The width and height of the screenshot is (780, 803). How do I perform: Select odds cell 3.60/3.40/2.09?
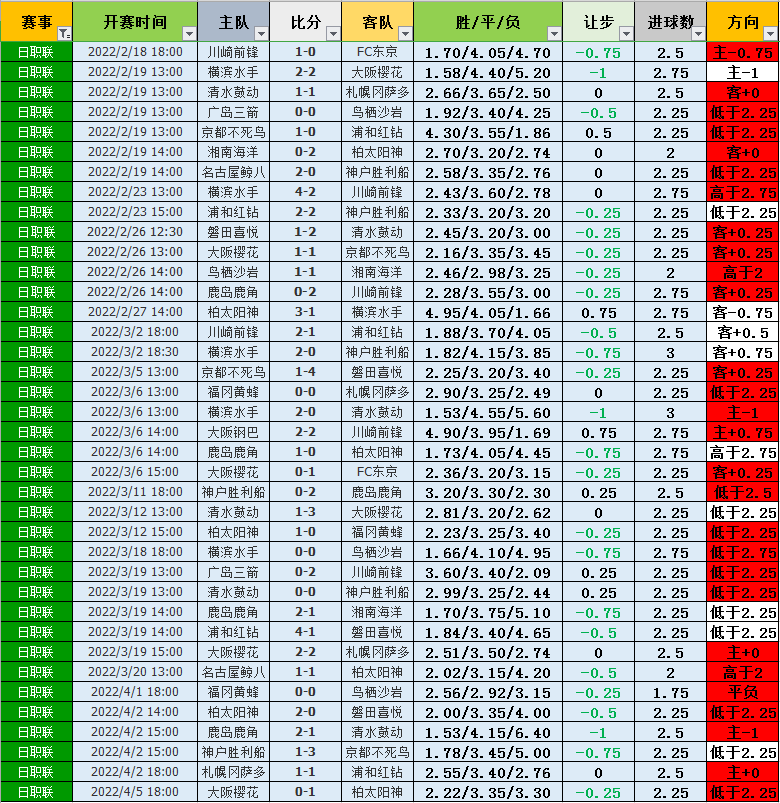[x=488, y=572]
